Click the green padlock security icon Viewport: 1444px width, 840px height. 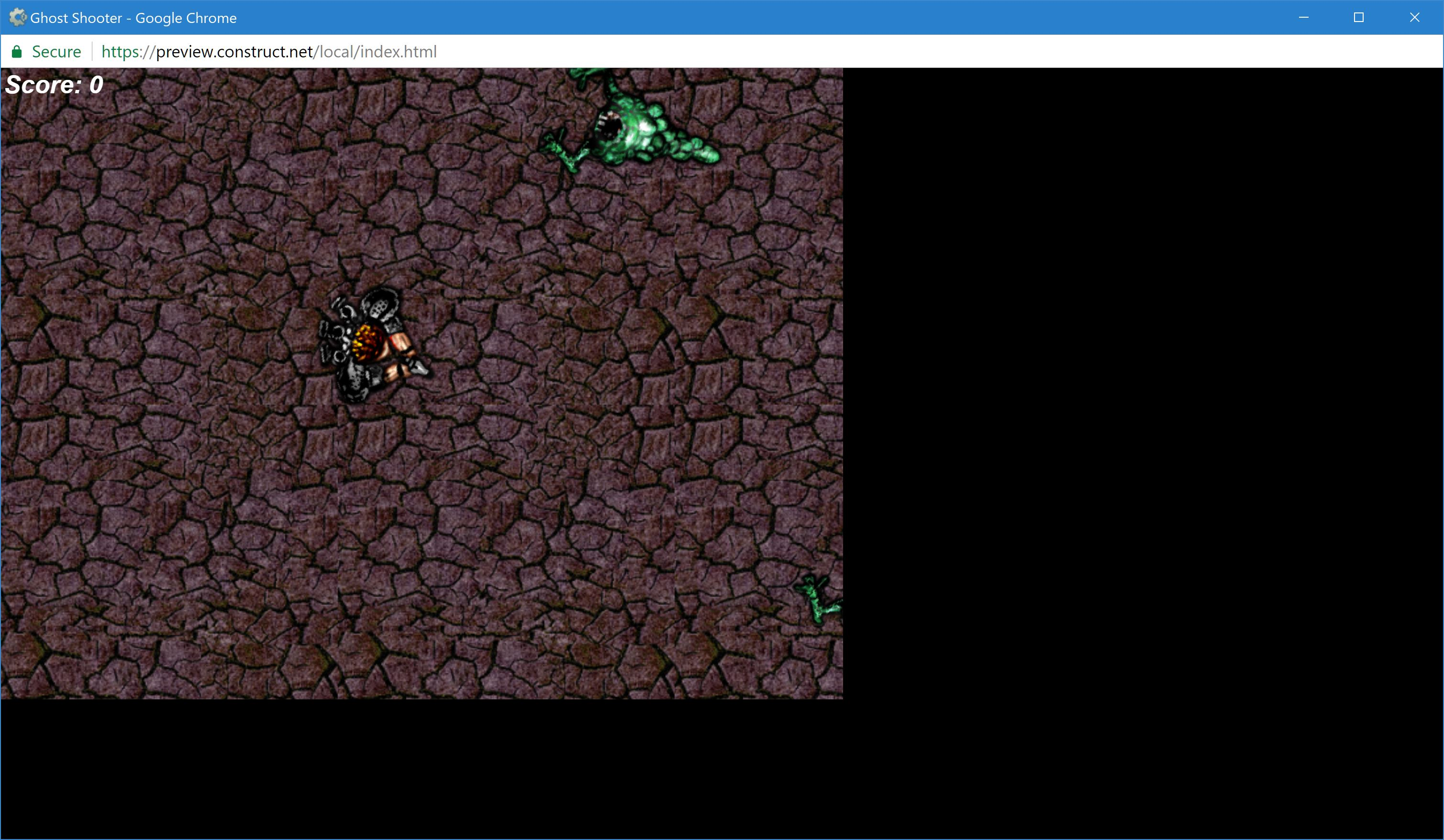17,52
